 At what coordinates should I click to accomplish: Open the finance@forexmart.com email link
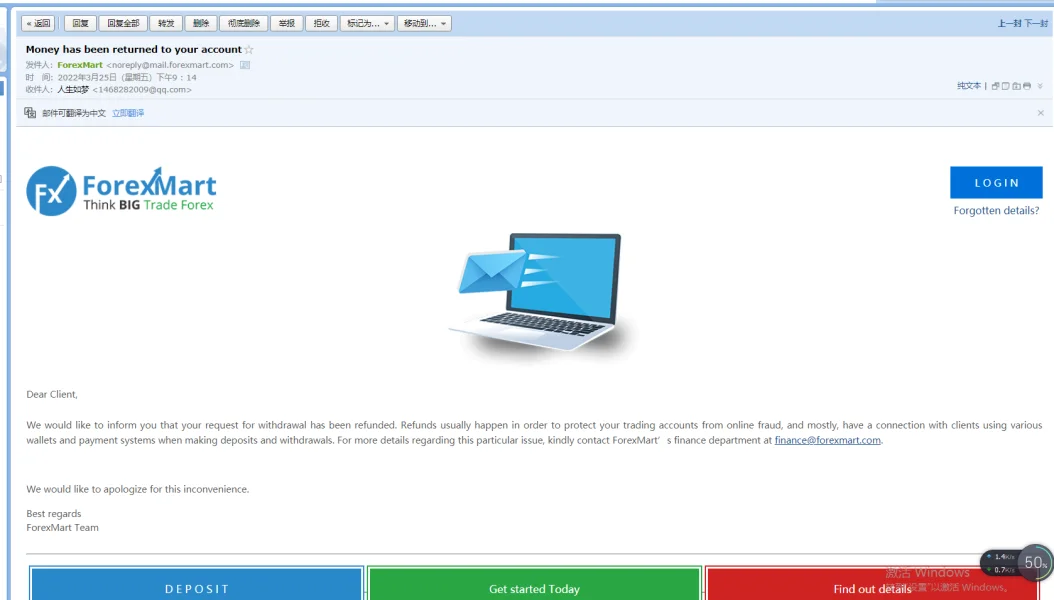827,440
